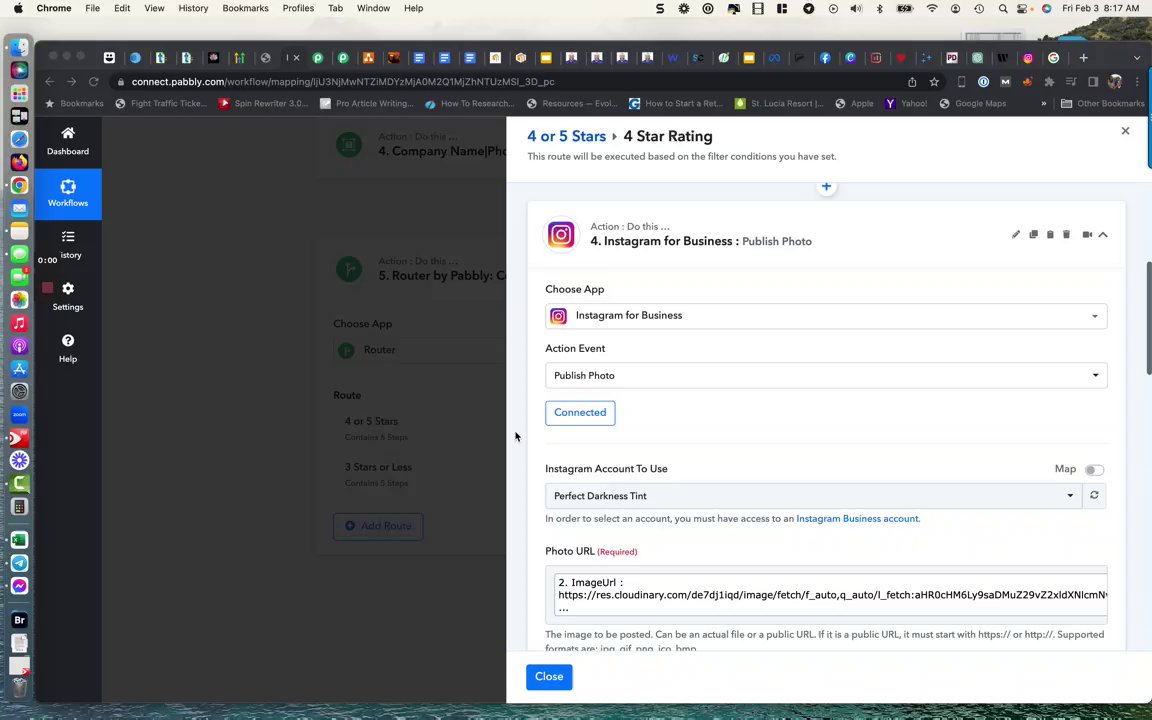
Task: Open the File menu
Action: tap(93, 8)
